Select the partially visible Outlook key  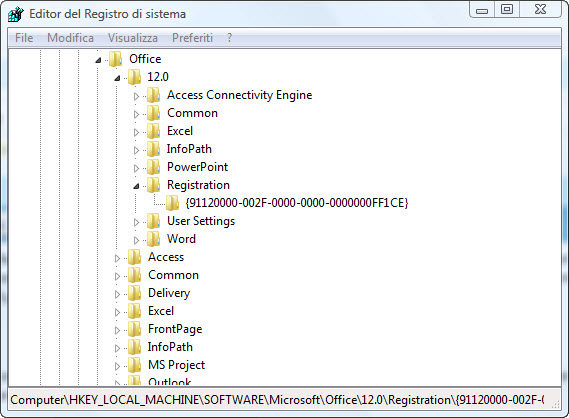pos(169,381)
